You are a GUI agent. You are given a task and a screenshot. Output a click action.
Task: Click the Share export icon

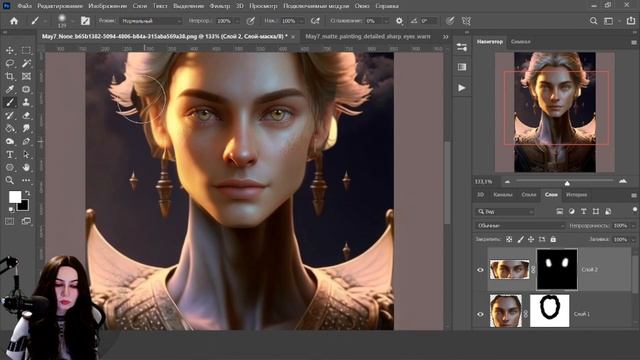(631, 21)
